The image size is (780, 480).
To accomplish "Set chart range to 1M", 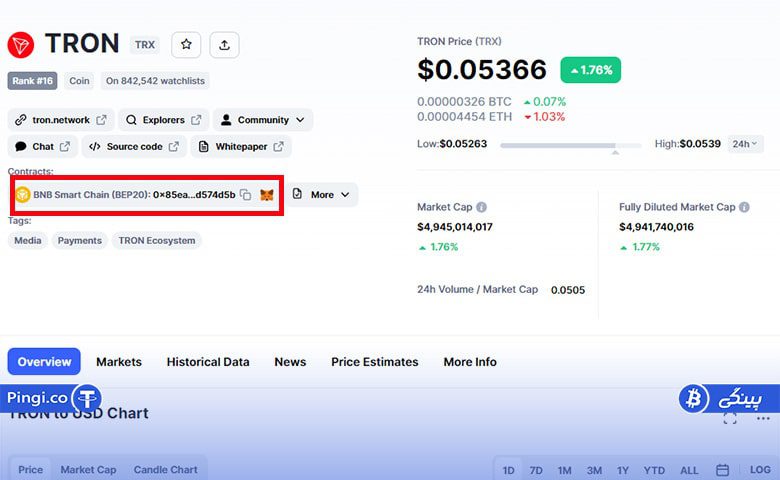I will point(564,470).
